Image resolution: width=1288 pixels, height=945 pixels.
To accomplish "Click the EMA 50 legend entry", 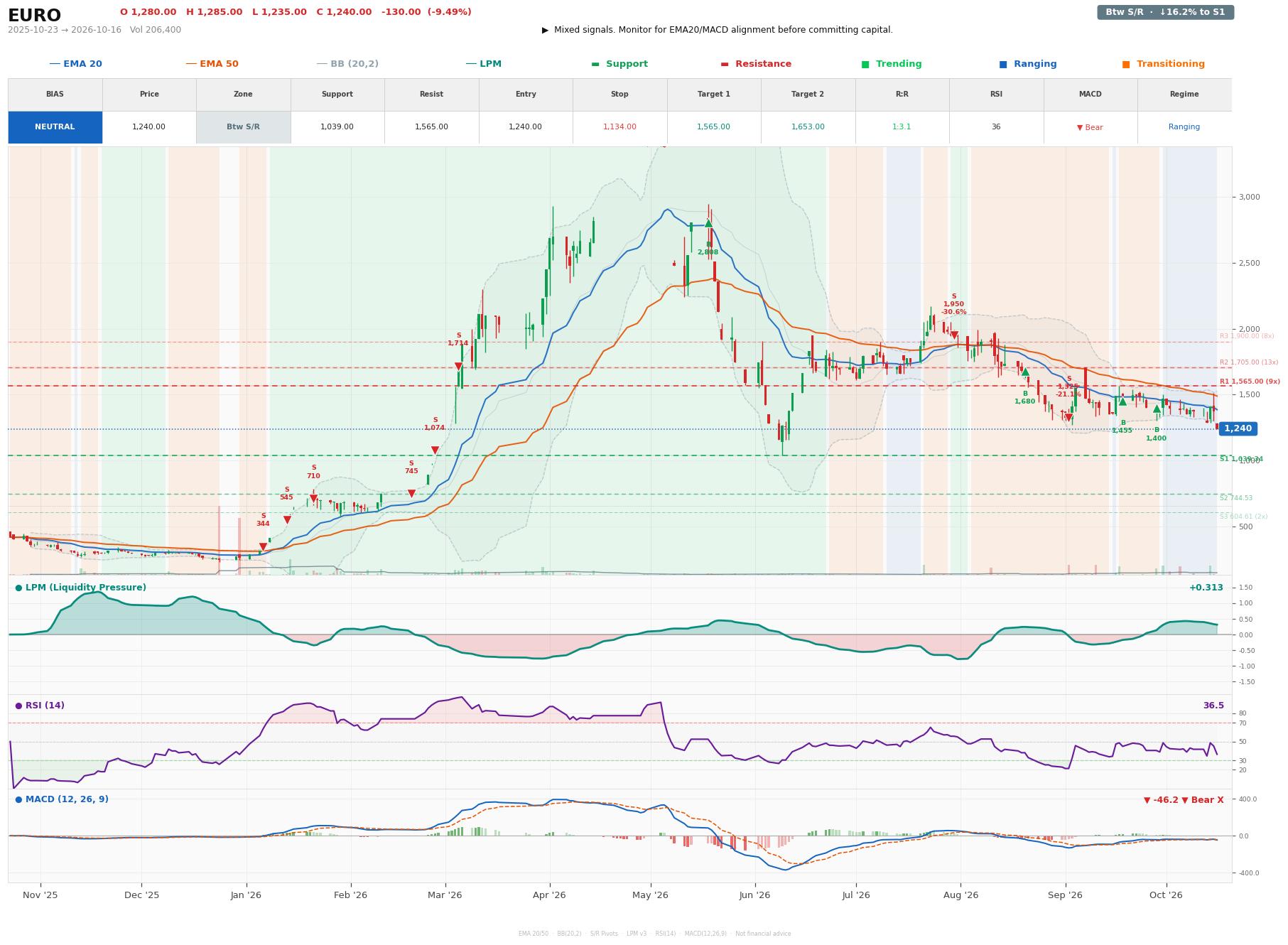I will click(x=212, y=64).
